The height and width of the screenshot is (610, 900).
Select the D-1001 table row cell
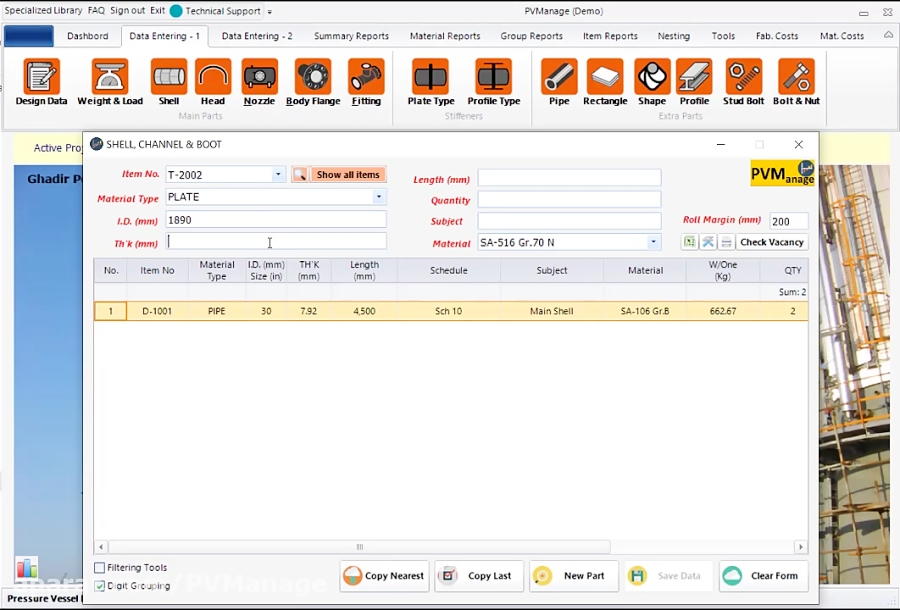[157, 311]
